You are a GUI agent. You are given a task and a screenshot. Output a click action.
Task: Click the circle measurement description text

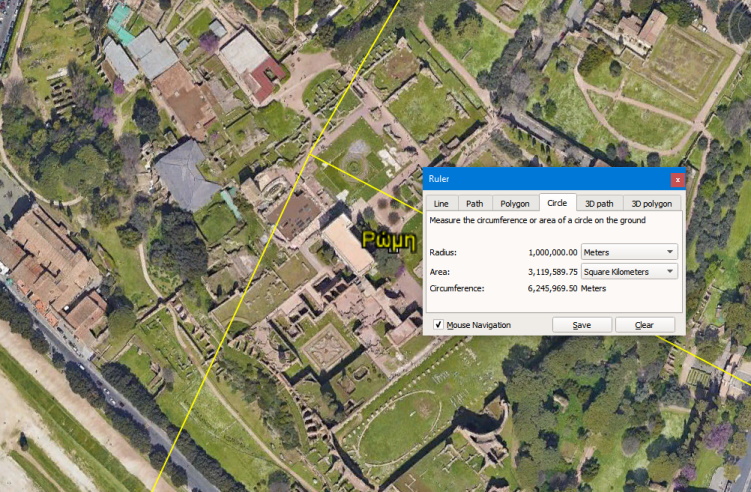537,220
